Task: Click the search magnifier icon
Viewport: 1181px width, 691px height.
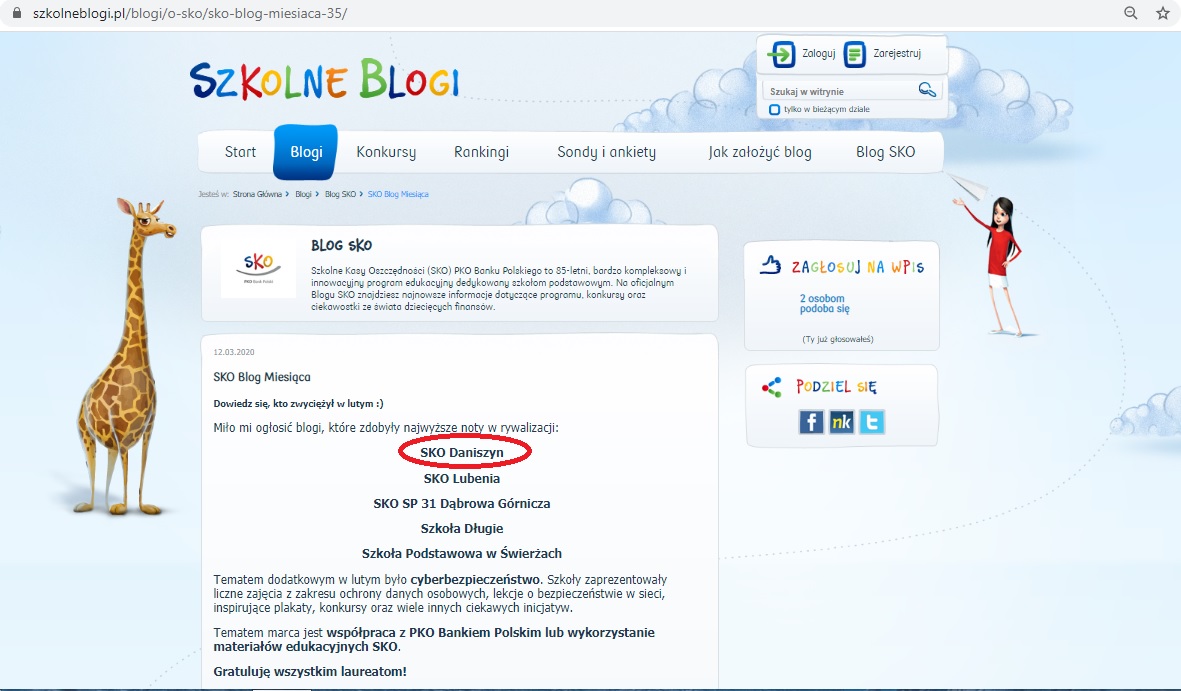Action: click(927, 90)
